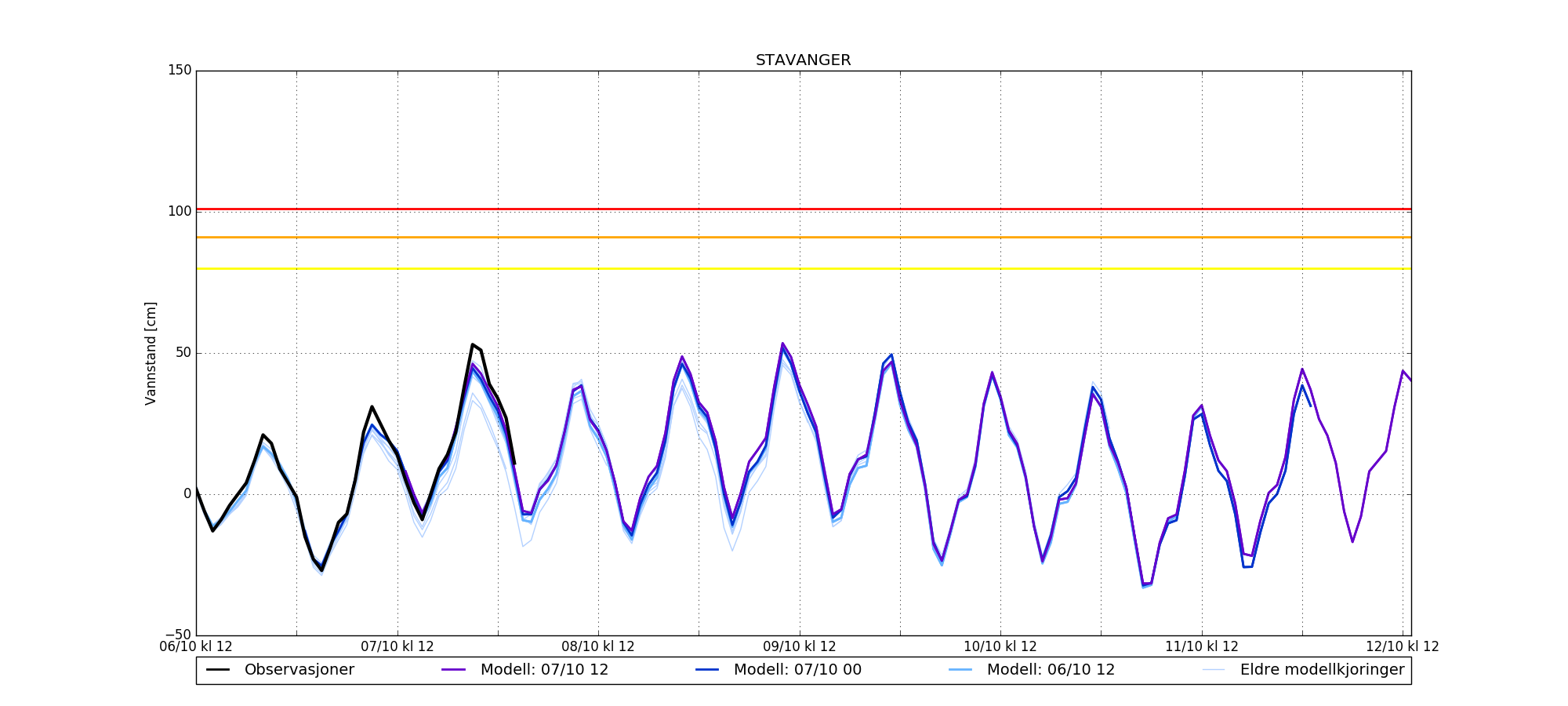Click the y-axis value −50
This screenshot has width=1568, height=706.
tap(180, 635)
